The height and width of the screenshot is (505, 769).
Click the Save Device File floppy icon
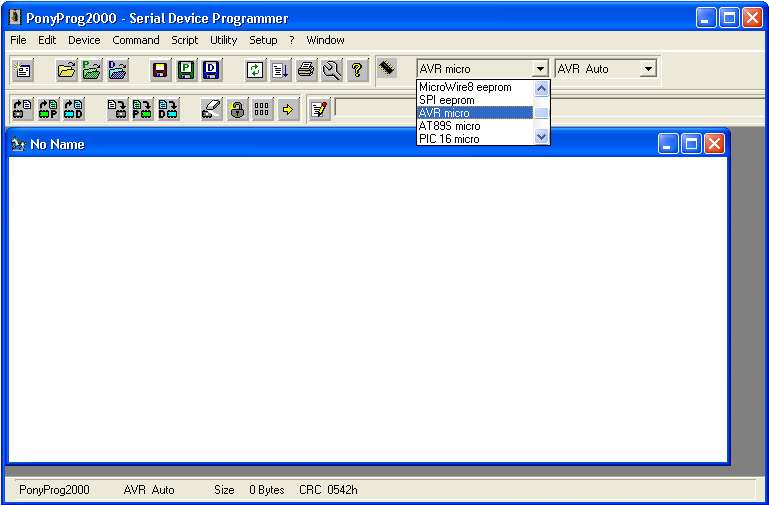coord(159,70)
